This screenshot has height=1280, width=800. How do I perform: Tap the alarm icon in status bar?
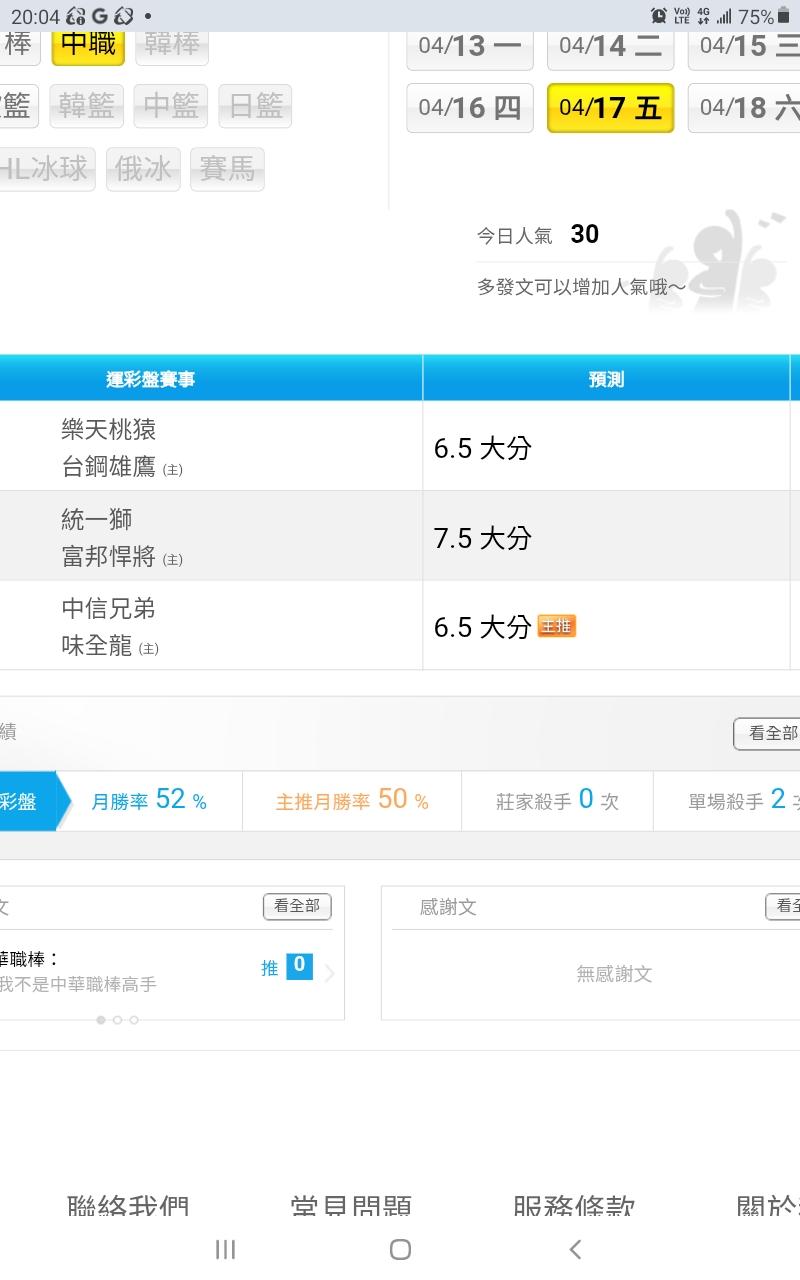[659, 16]
